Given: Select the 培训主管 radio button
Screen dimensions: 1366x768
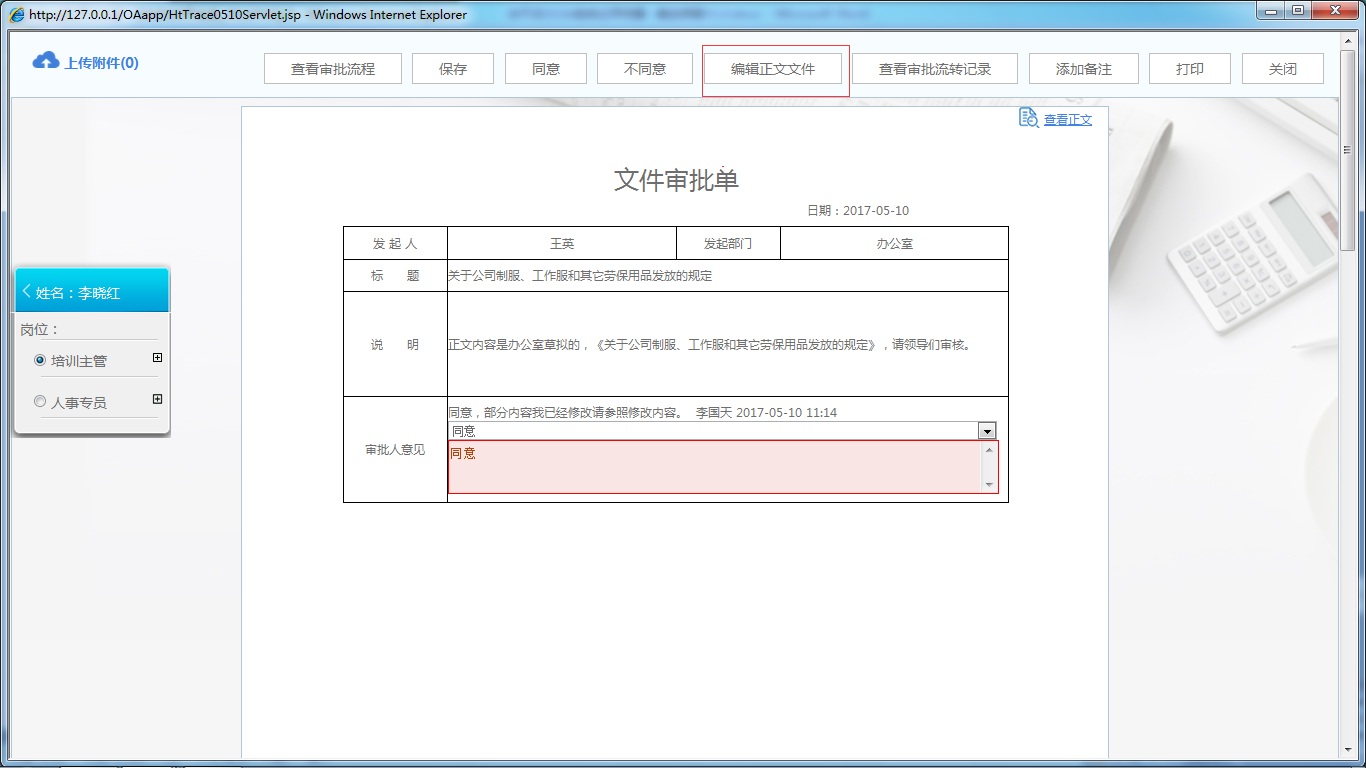Looking at the screenshot, I should point(39,360).
